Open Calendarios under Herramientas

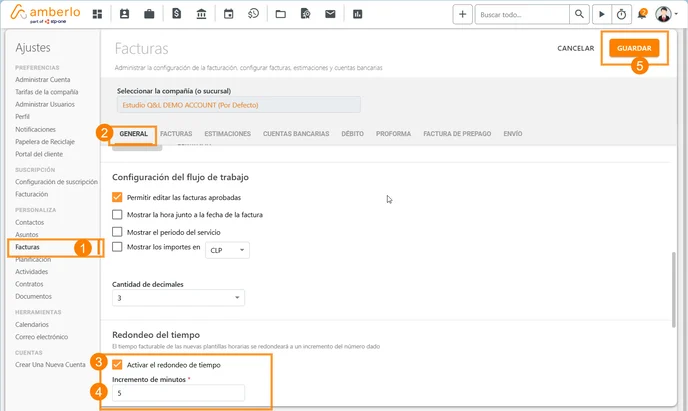pyautogui.click(x=32, y=324)
